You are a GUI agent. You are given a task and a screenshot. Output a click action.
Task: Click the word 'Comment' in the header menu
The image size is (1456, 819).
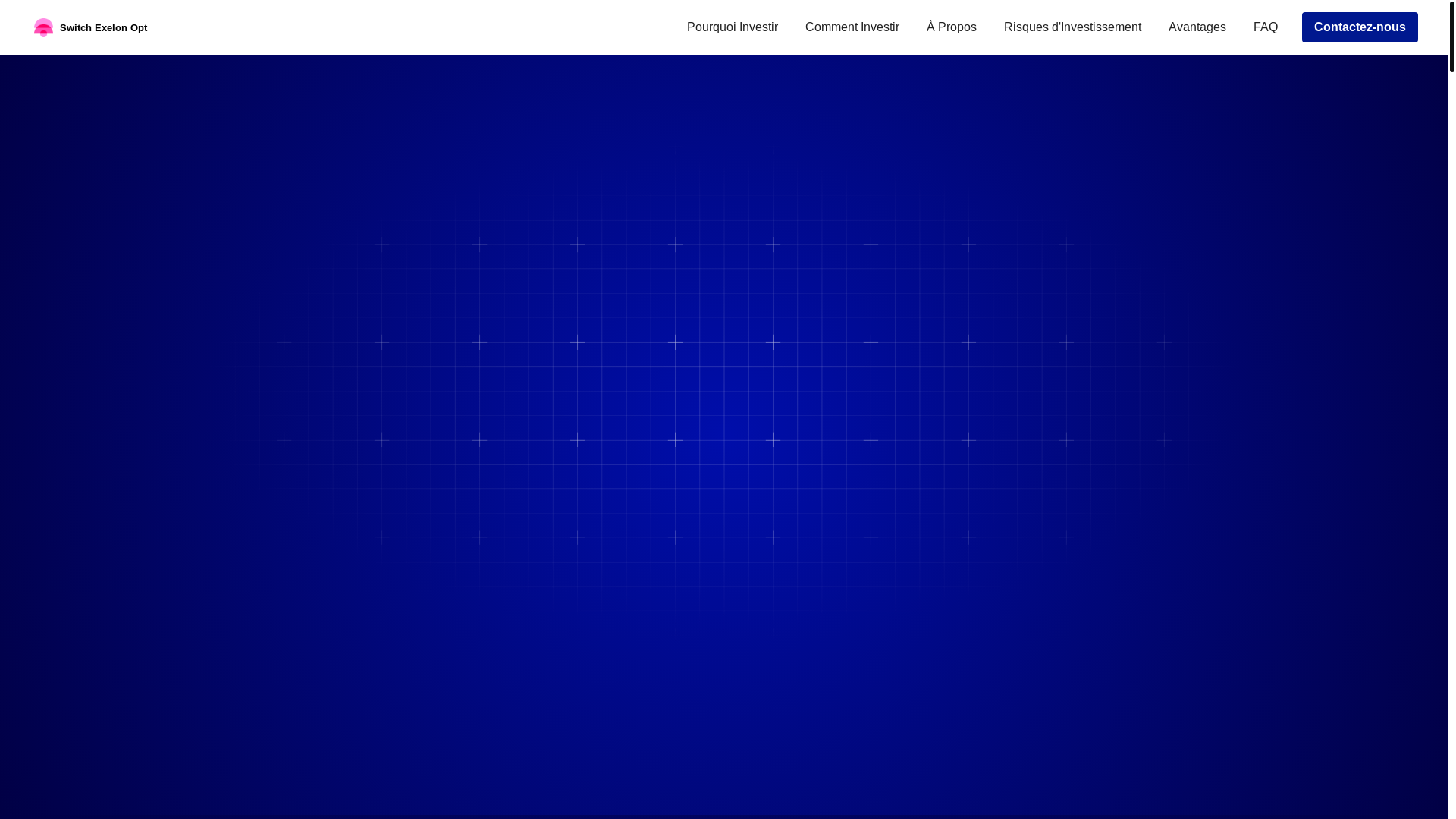[831, 27]
